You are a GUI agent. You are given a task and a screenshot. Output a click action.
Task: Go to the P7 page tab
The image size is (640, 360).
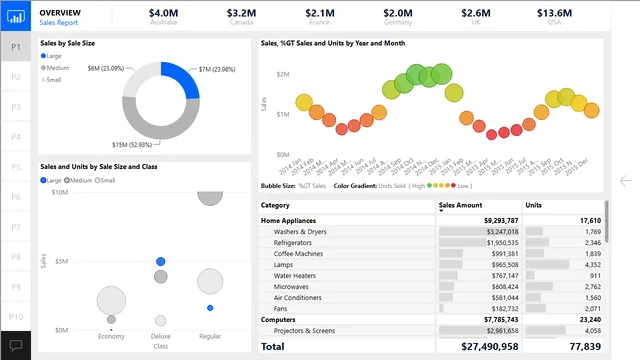16,227
